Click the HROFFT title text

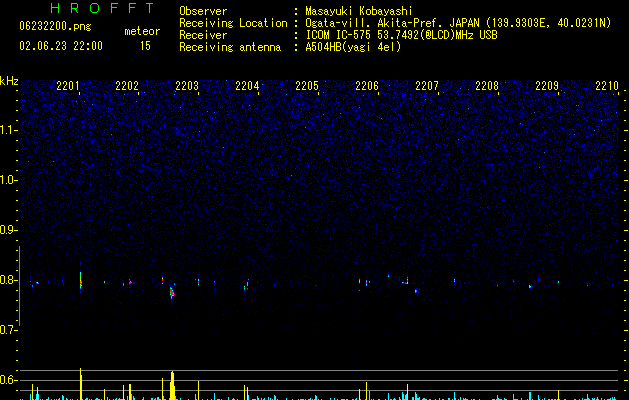[x=102, y=8]
